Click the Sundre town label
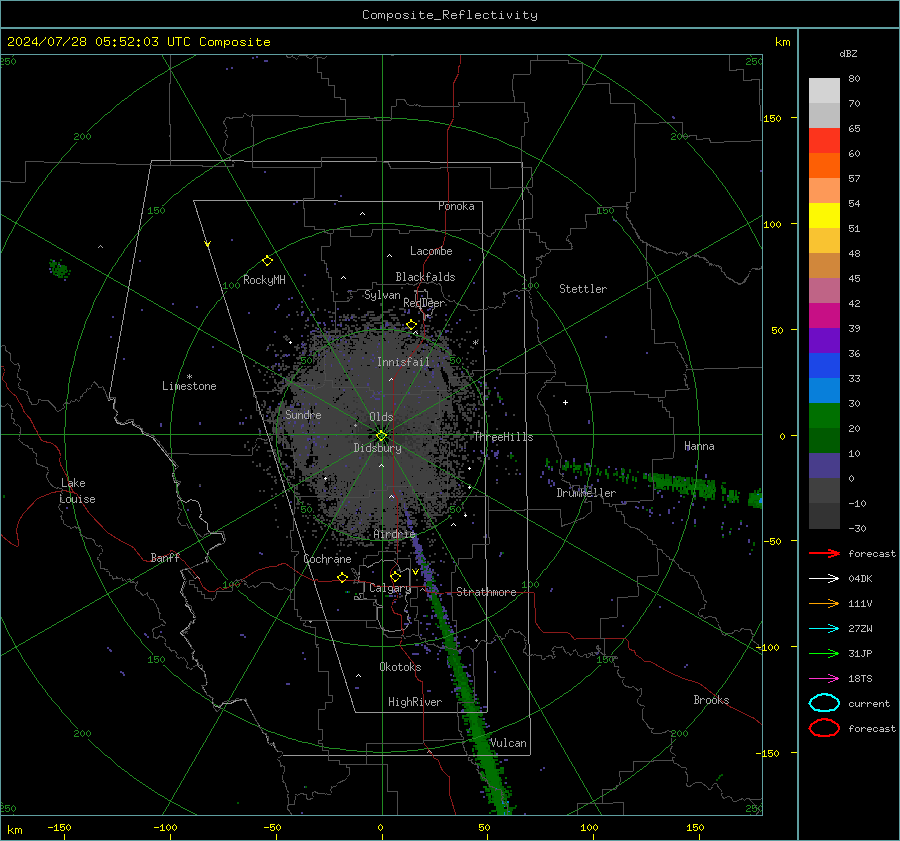 point(303,415)
